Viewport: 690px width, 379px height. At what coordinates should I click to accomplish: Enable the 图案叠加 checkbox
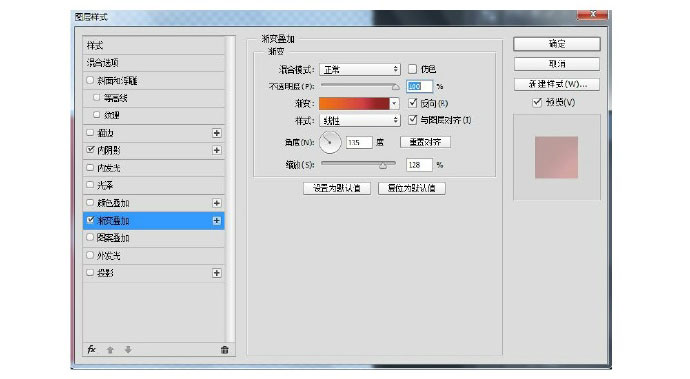click(x=90, y=237)
